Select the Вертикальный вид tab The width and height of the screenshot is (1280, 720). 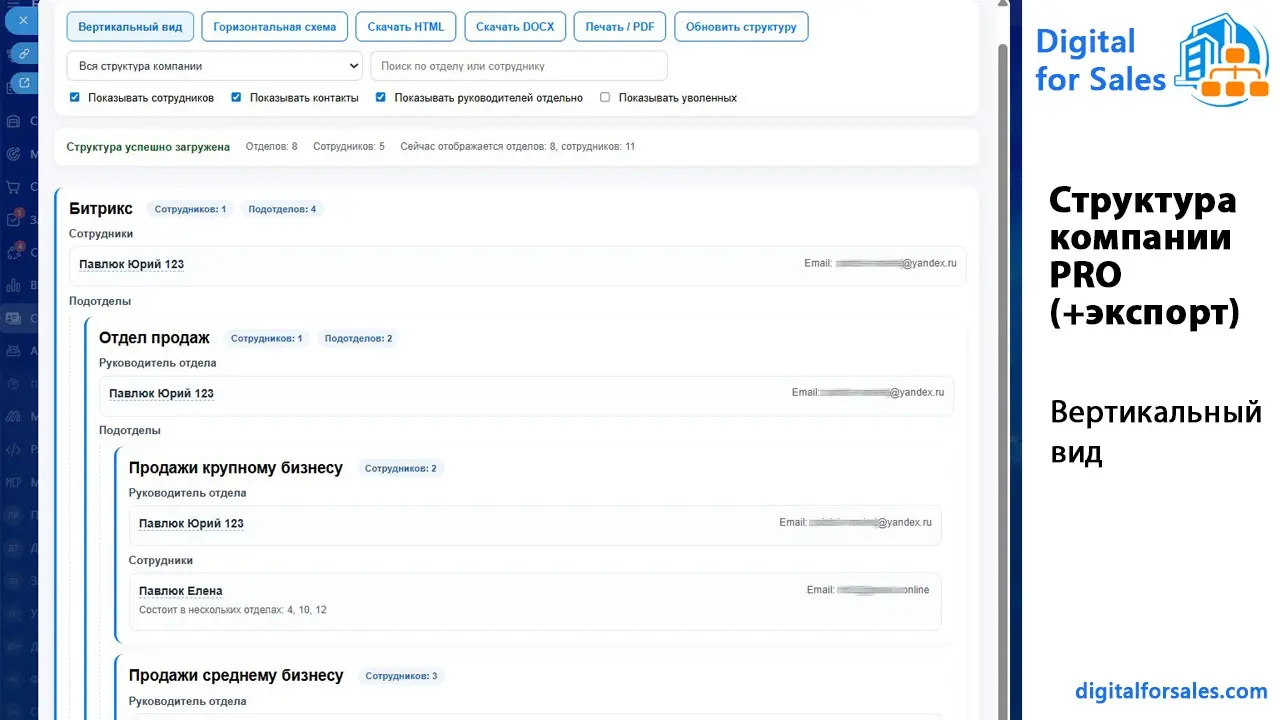pyautogui.click(x=130, y=26)
